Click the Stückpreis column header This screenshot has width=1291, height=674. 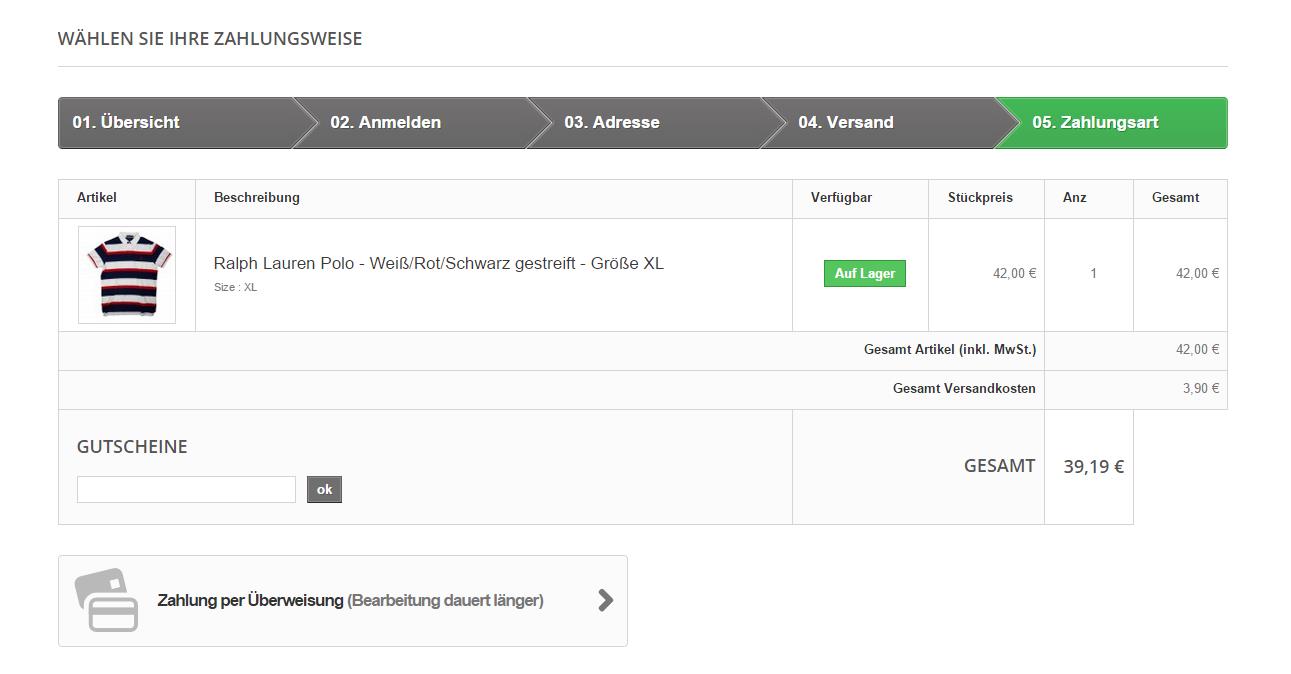coord(980,197)
